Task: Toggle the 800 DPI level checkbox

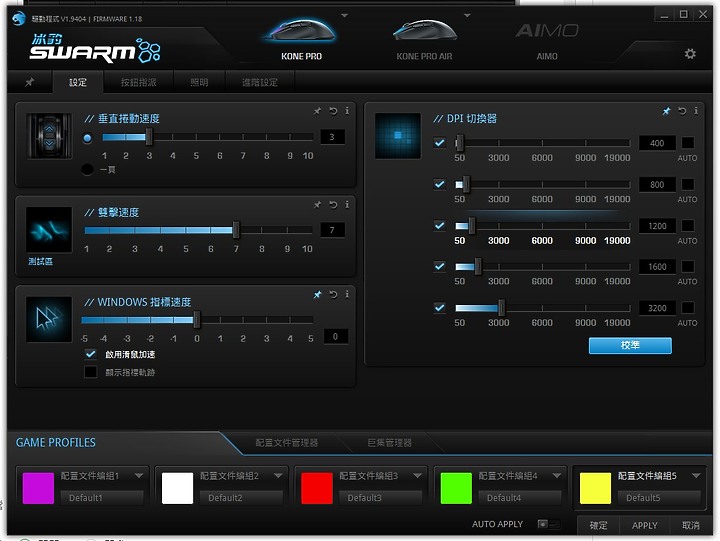Action: coord(439,184)
